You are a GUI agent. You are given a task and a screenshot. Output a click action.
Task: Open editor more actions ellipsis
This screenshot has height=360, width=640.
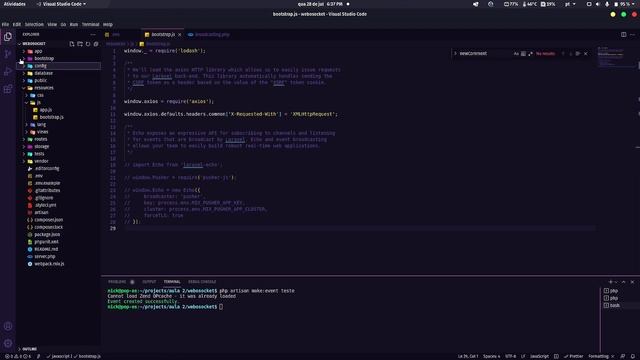[632, 35]
